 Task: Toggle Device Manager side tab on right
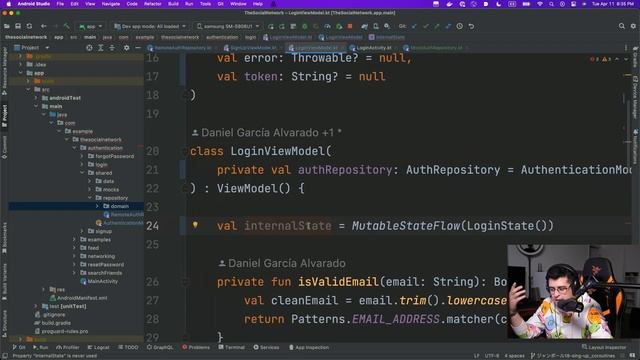[x=636, y=97]
